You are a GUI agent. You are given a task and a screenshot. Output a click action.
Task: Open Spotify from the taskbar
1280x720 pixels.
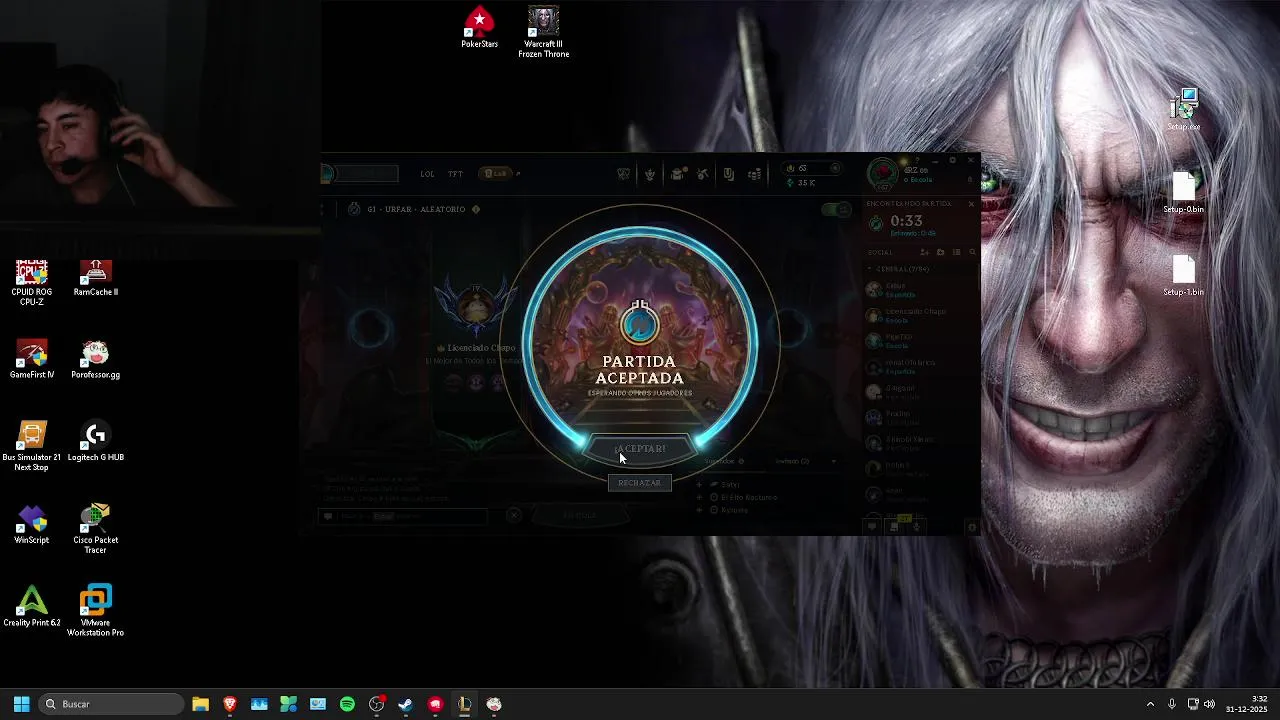pos(347,704)
